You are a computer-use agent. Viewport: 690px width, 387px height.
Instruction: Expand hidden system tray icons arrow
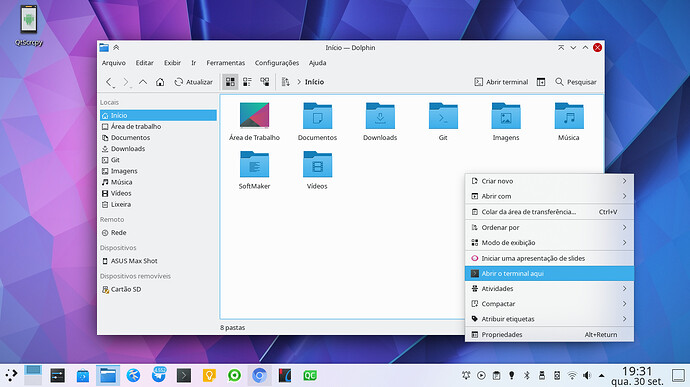click(x=601, y=376)
